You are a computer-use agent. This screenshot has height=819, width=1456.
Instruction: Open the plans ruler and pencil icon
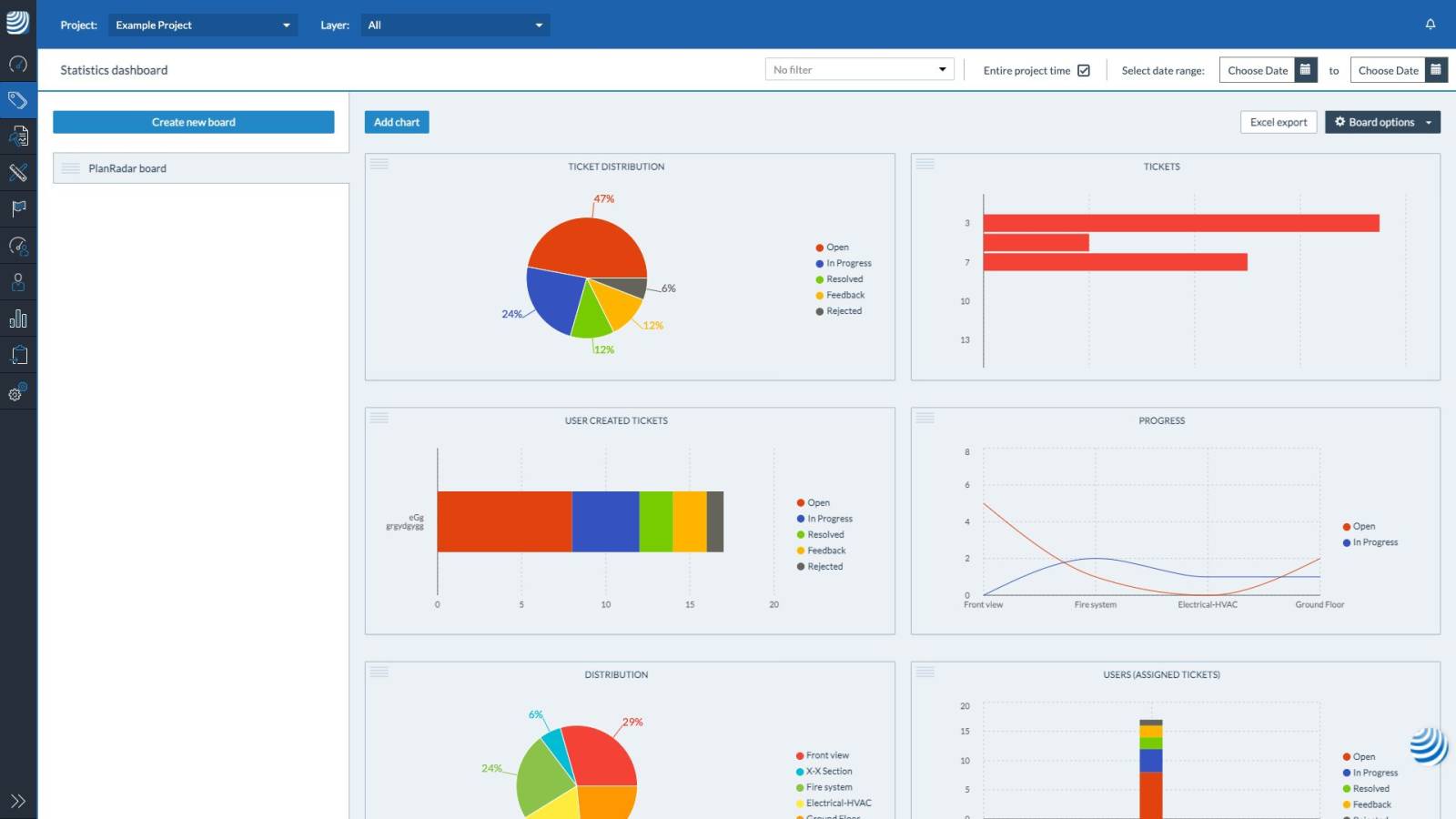click(x=18, y=172)
